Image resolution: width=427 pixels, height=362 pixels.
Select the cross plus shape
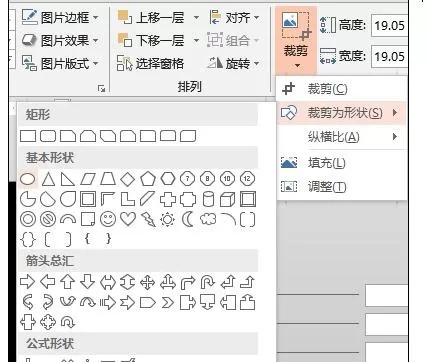coord(168,199)
